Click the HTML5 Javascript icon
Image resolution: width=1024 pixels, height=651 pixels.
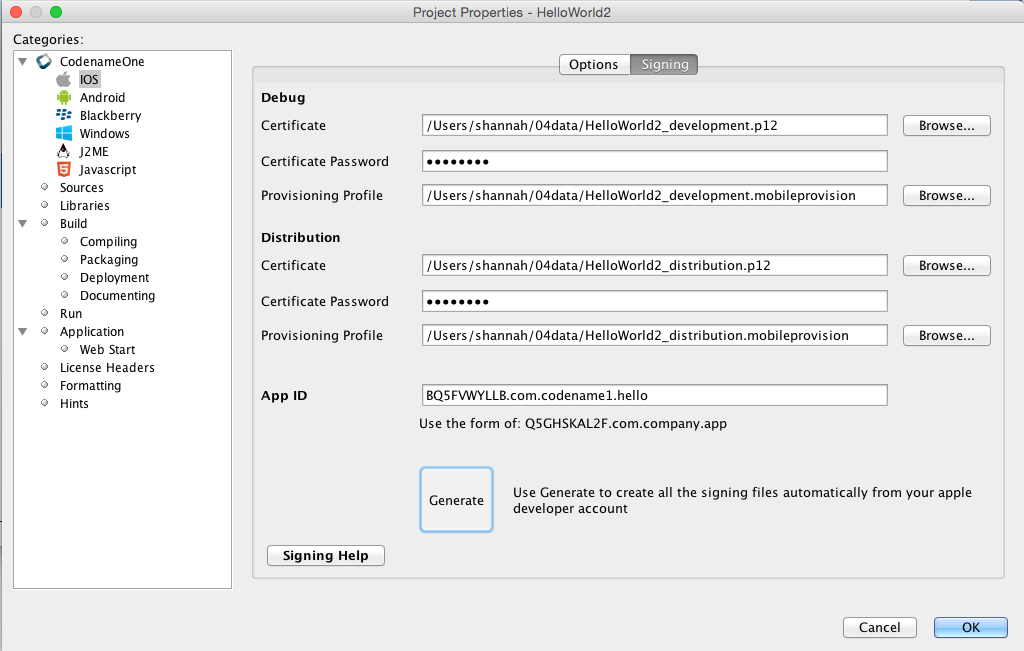point(64,170)
